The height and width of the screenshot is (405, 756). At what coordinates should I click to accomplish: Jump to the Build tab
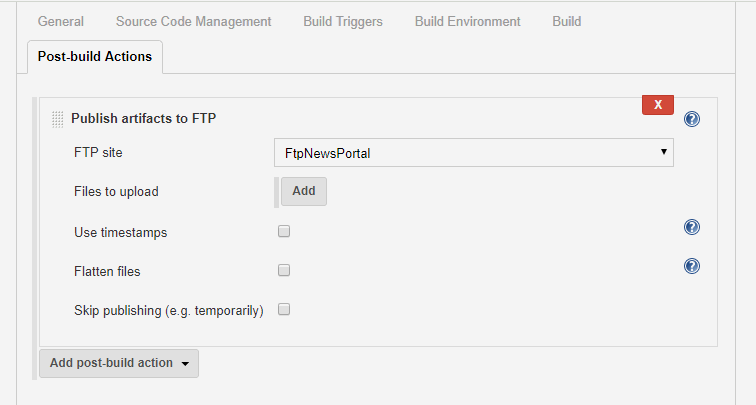pyautogui.click(x=566, y=21)
